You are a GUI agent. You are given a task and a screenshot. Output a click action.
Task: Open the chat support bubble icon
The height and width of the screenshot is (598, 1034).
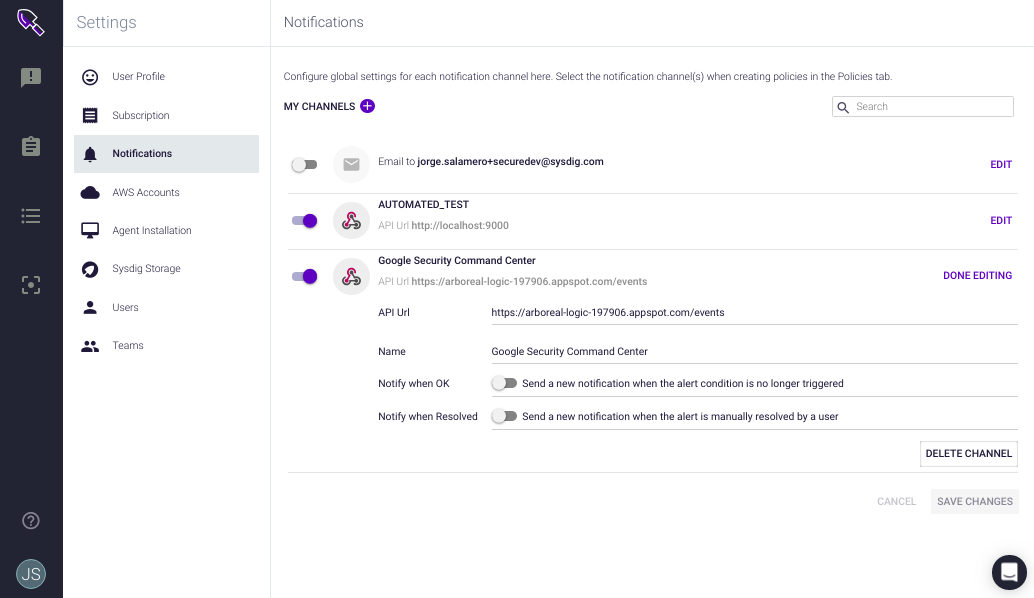(x=1009, y=572)
